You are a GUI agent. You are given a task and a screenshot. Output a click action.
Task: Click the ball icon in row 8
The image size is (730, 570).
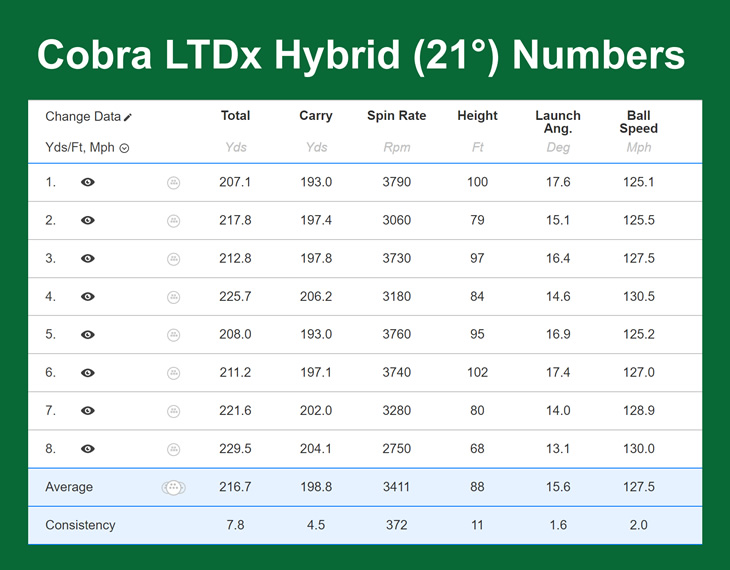(174, 449)
